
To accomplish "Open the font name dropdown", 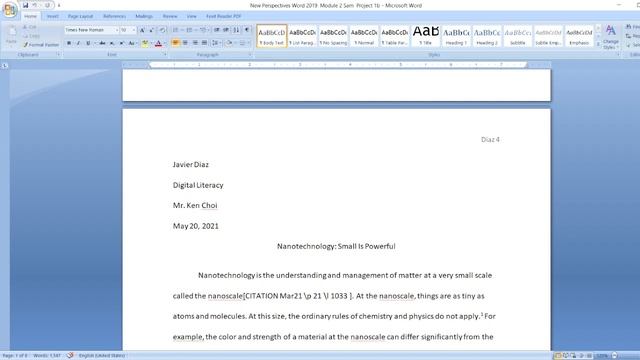I will pyautogui.click(x=116, y=30).
